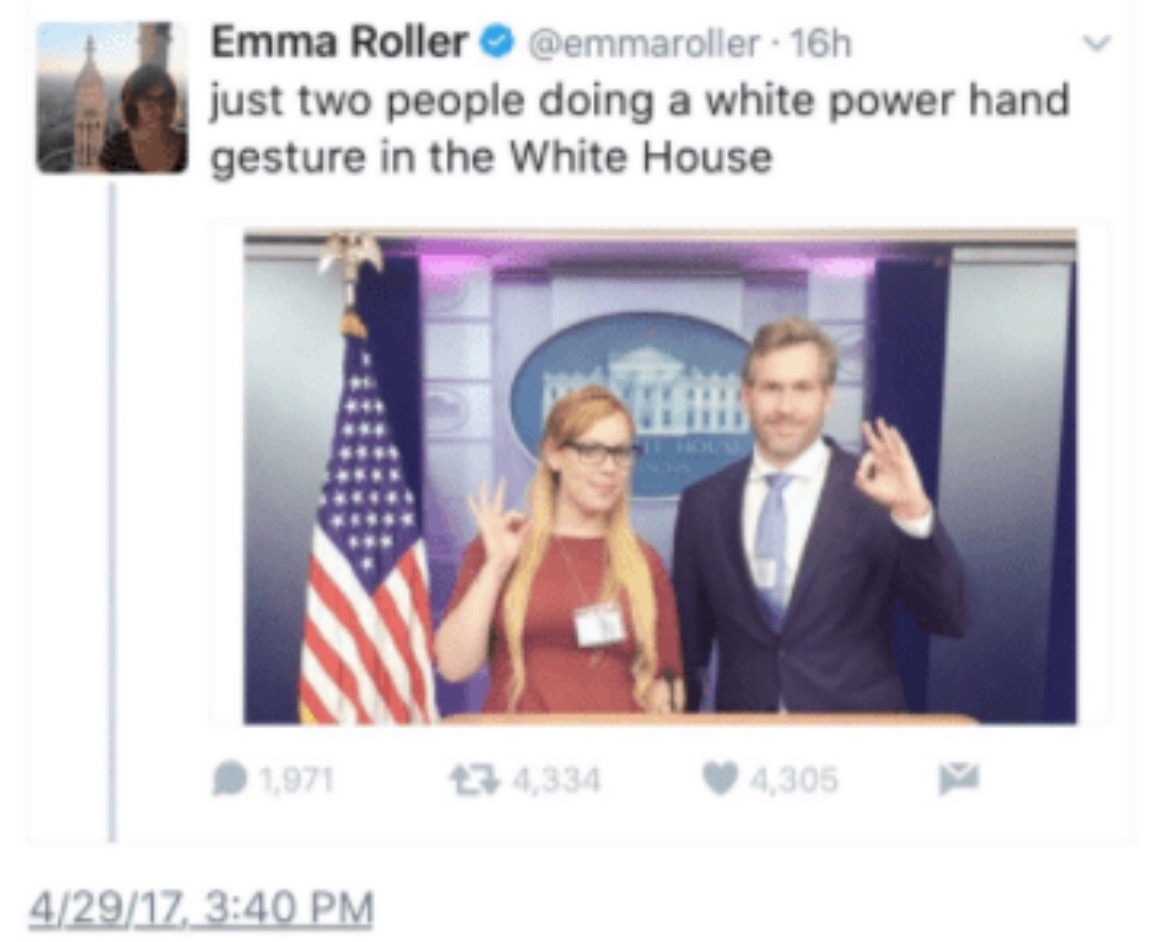
Task: Click the @emmaroller handle
Action: [x=644, y=44]
